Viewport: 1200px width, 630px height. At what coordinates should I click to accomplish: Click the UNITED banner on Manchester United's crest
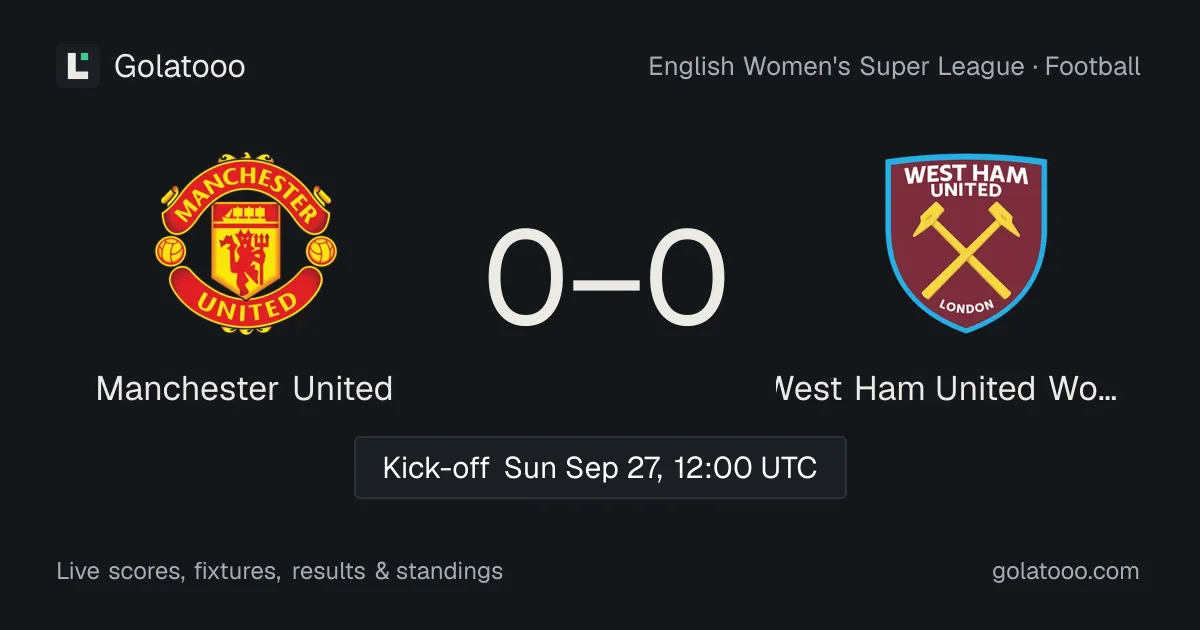coord(245,303)
